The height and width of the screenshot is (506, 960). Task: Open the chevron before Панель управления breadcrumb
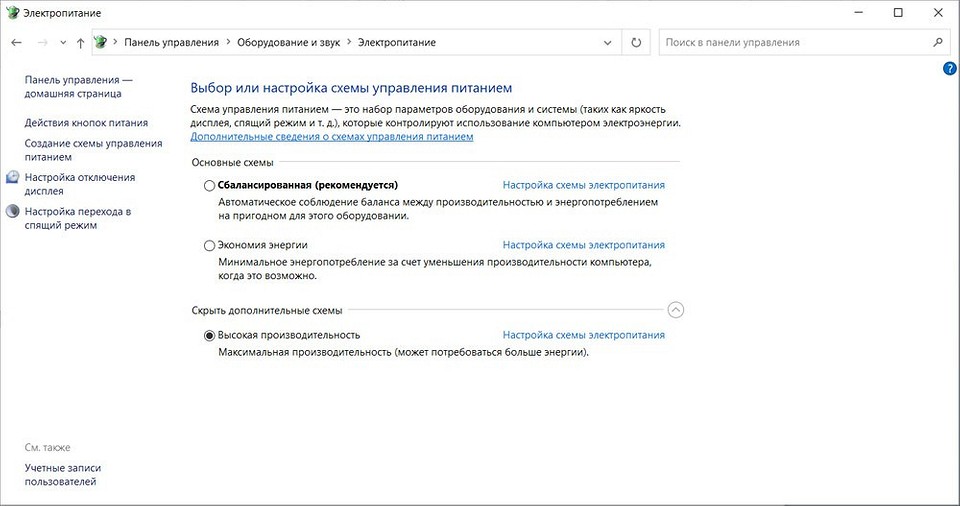point(115,42)
